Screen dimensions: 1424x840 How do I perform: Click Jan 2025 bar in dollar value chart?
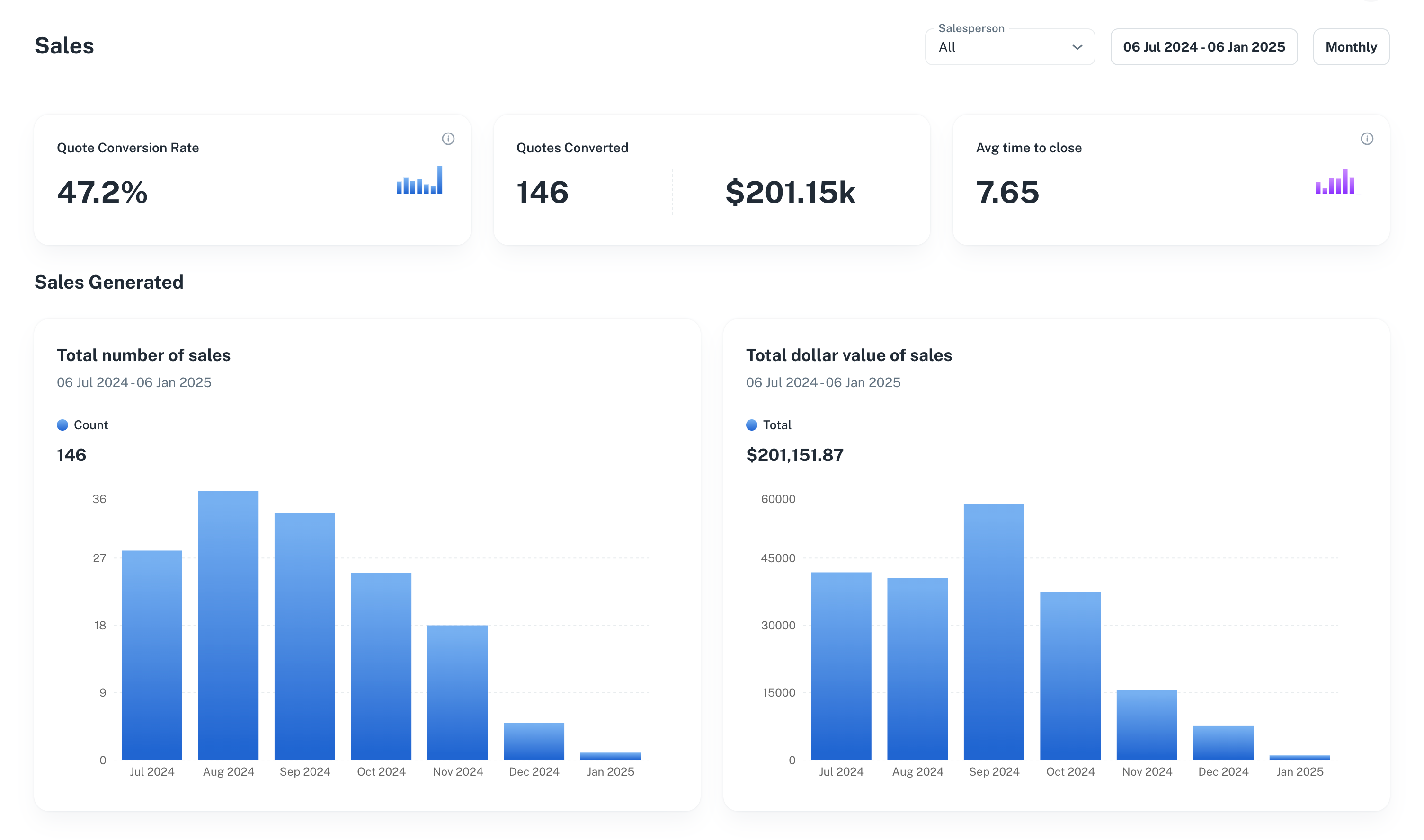coord(1299,757)
